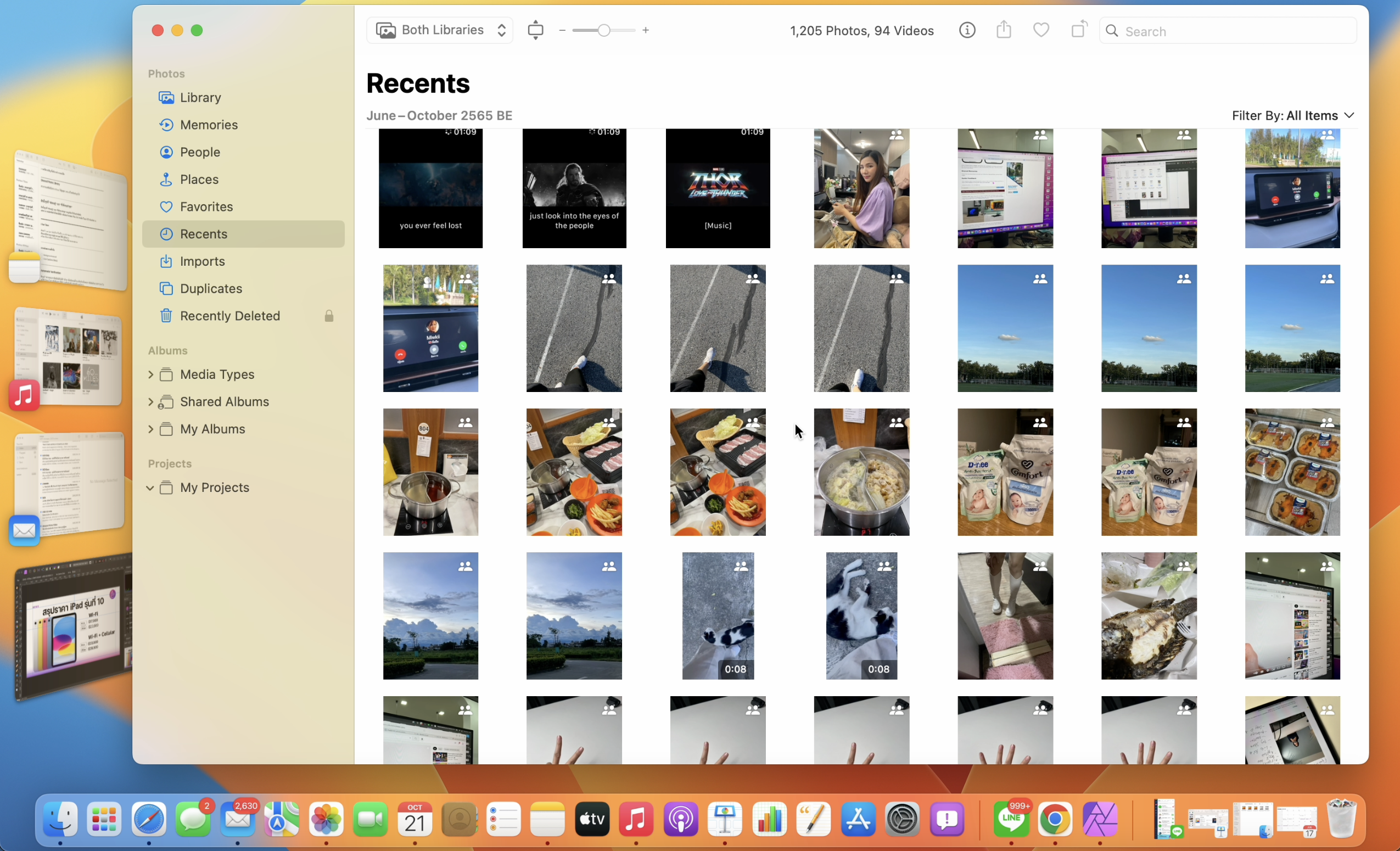Click the Rotate icon in toolbar
This screenshot has height=851, width=1400.
point(1078,30)
